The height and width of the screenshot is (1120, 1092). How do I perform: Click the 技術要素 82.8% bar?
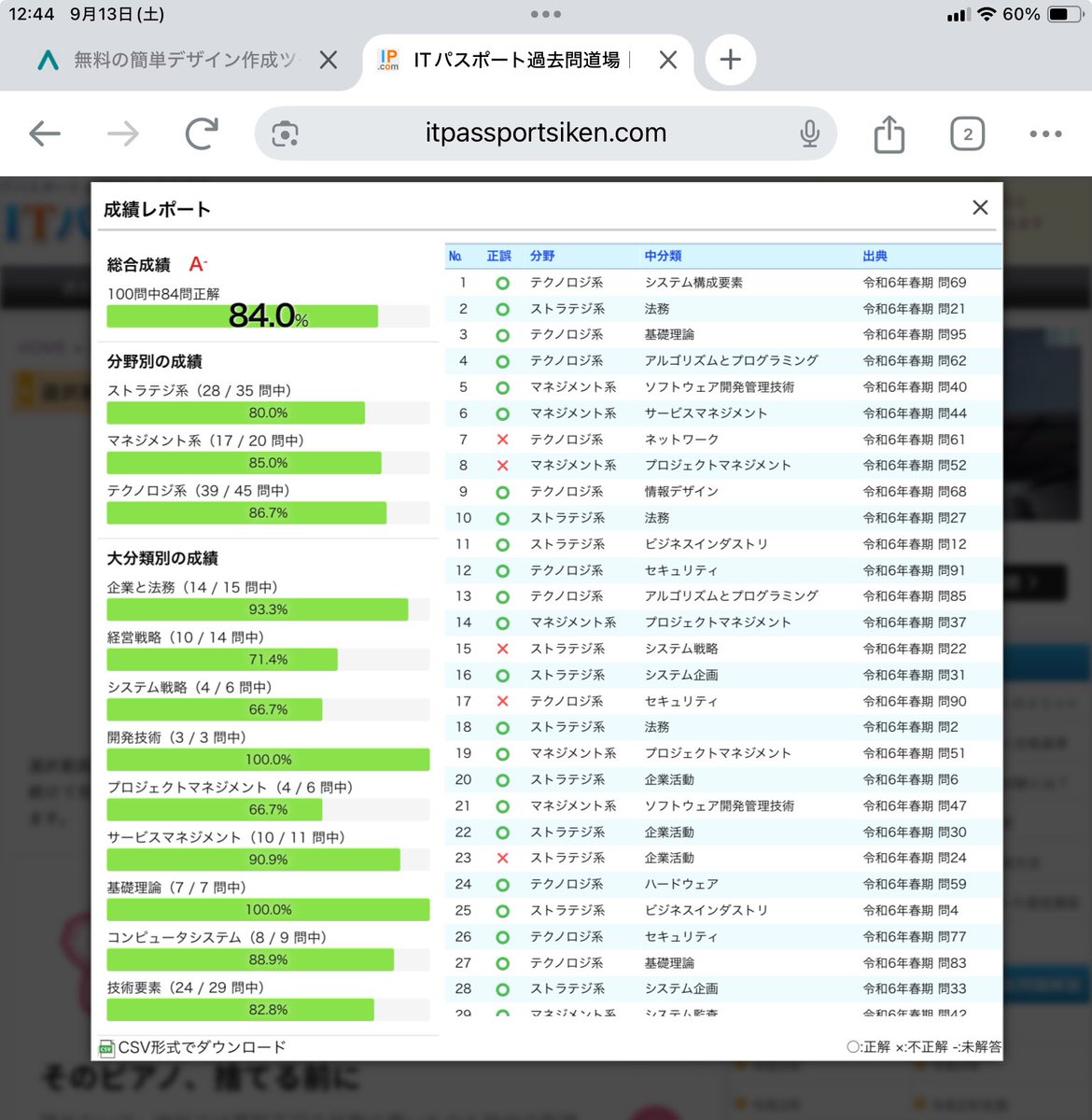pyautogui.click(x=268, y=1010)
